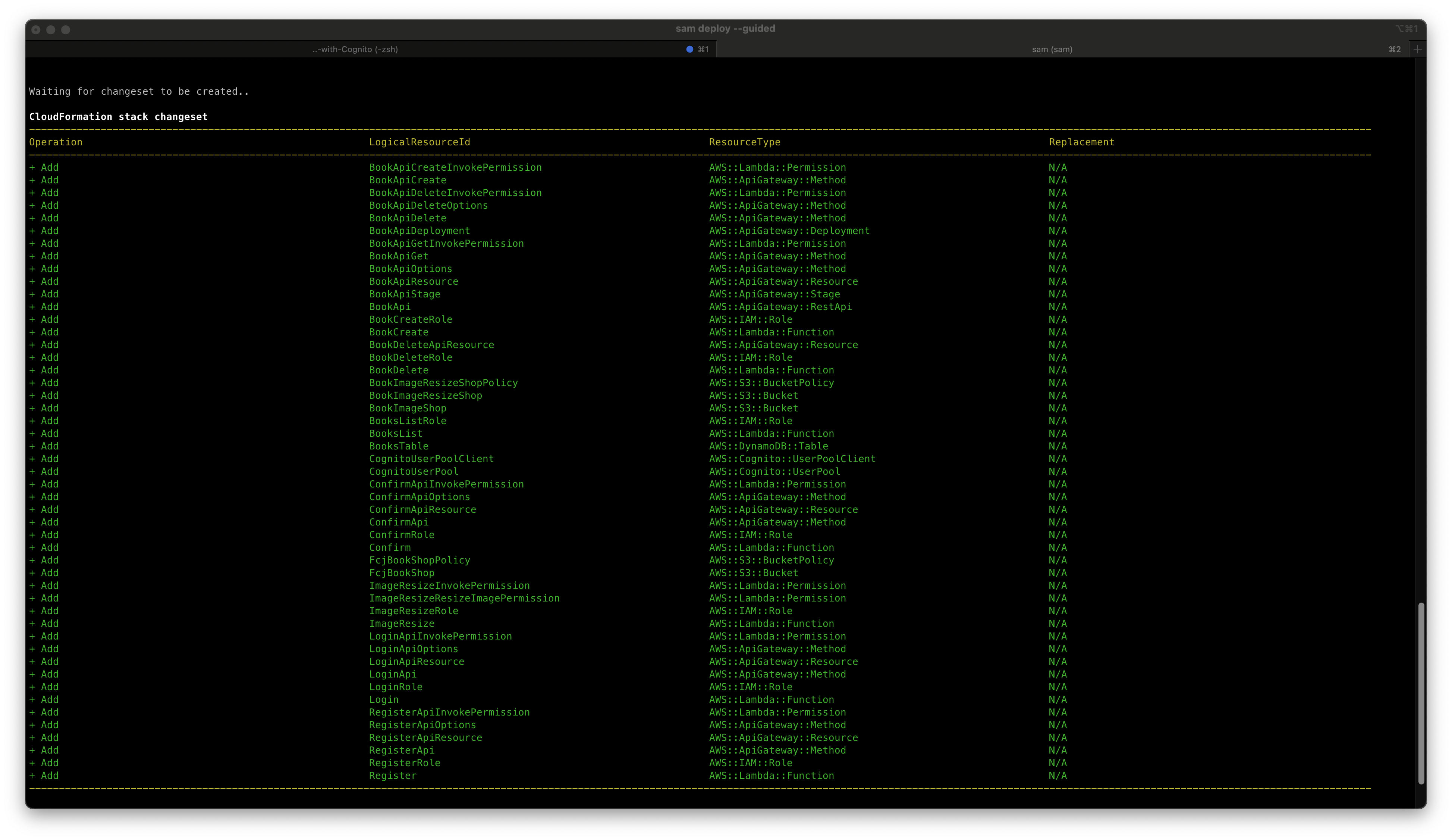Click the blue activity dot on first tab

point(689,50)
